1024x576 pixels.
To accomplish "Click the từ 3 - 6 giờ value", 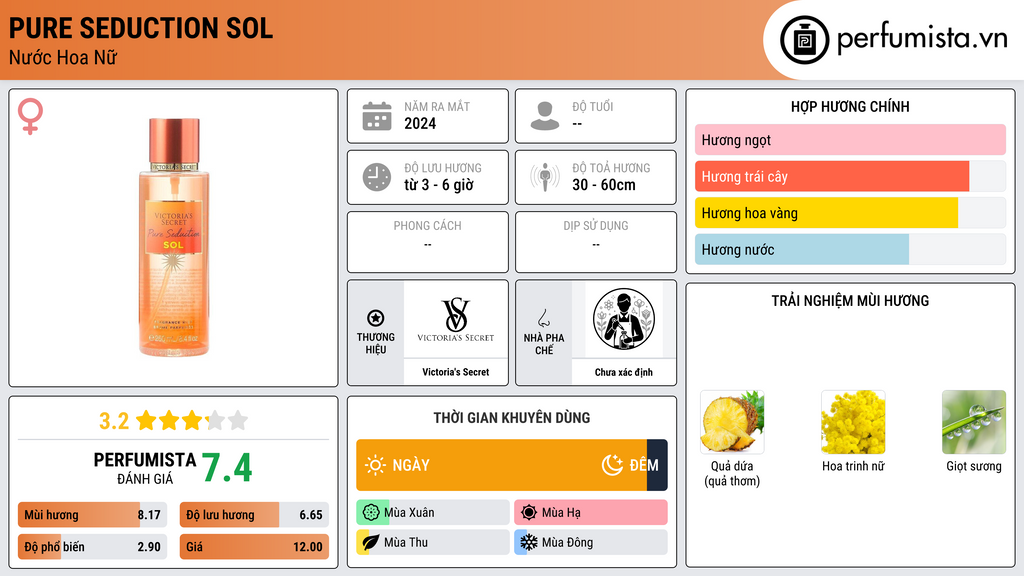I will pyautogui.click(x=439, y=185).
